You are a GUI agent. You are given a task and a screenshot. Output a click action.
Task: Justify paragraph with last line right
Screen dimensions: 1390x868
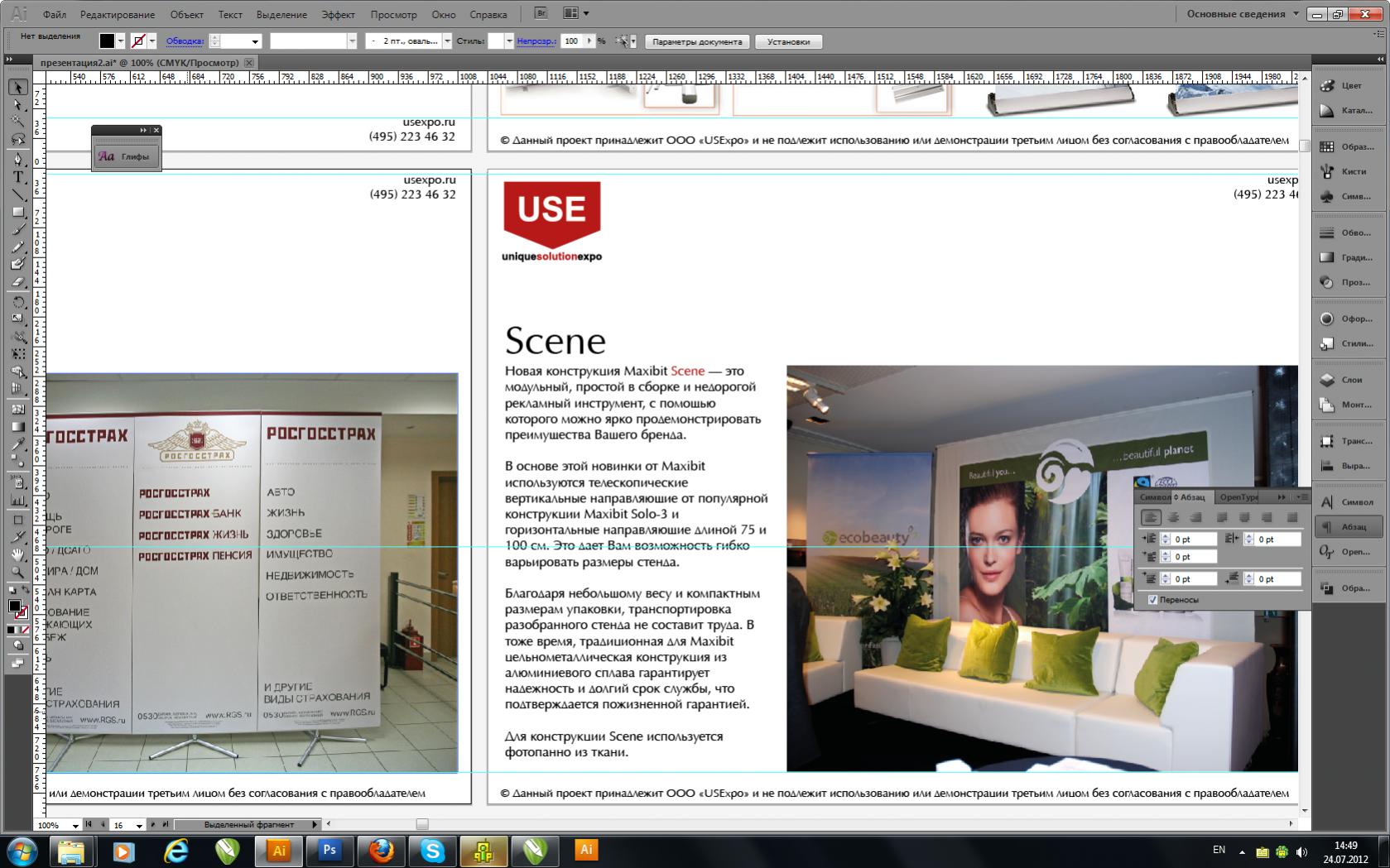pyautogui.click(x=1267, y=518)
